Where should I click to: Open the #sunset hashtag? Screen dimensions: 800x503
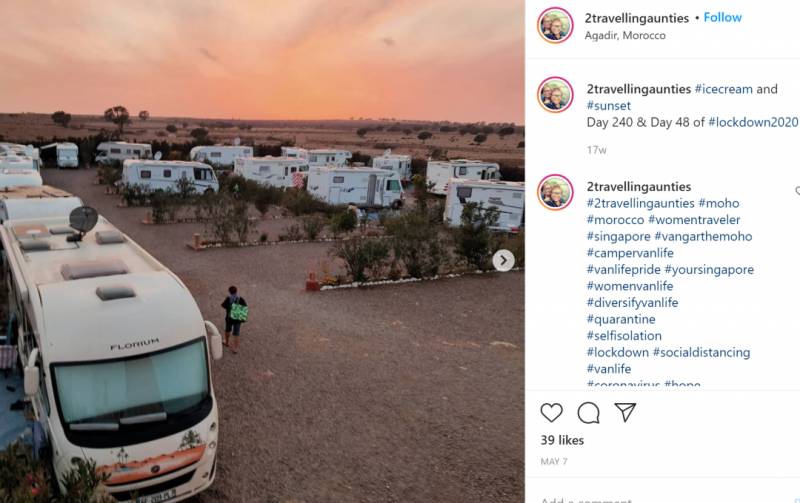tap(609, 106)
